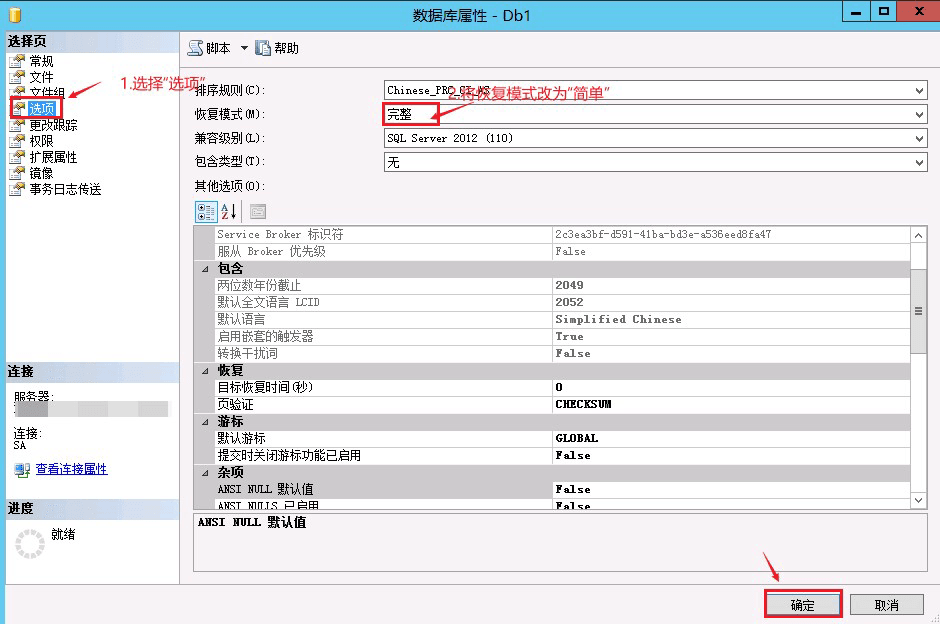Viewport: 940px width, 624px height.
Task: Open the 镜像 page
Action: pyautogui.click(x=41, y=173)
